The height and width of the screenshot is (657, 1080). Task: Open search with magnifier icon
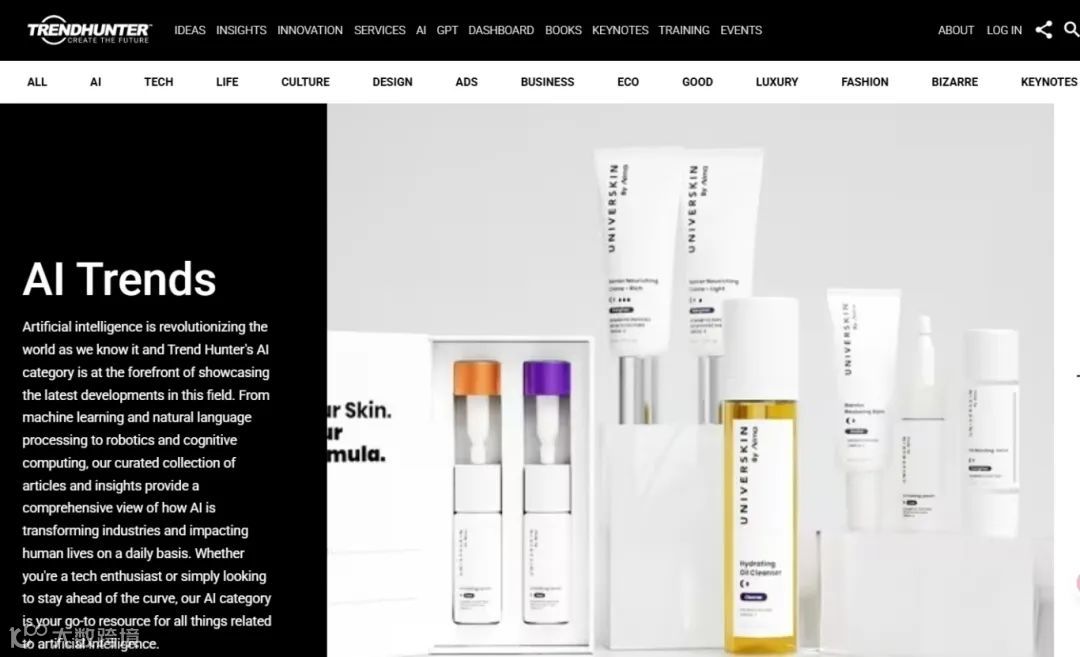1072,30
